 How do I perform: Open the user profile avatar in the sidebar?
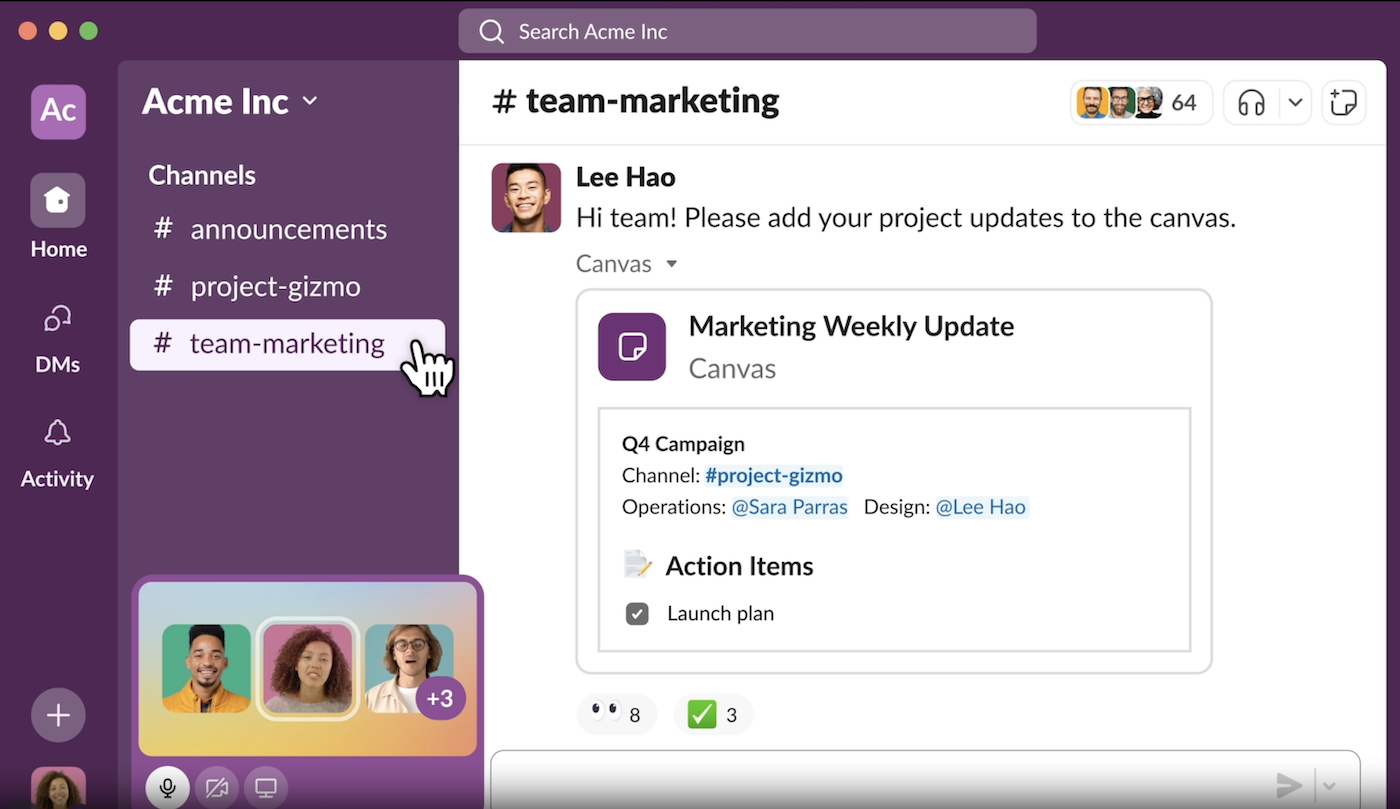[x=58, y=788]
